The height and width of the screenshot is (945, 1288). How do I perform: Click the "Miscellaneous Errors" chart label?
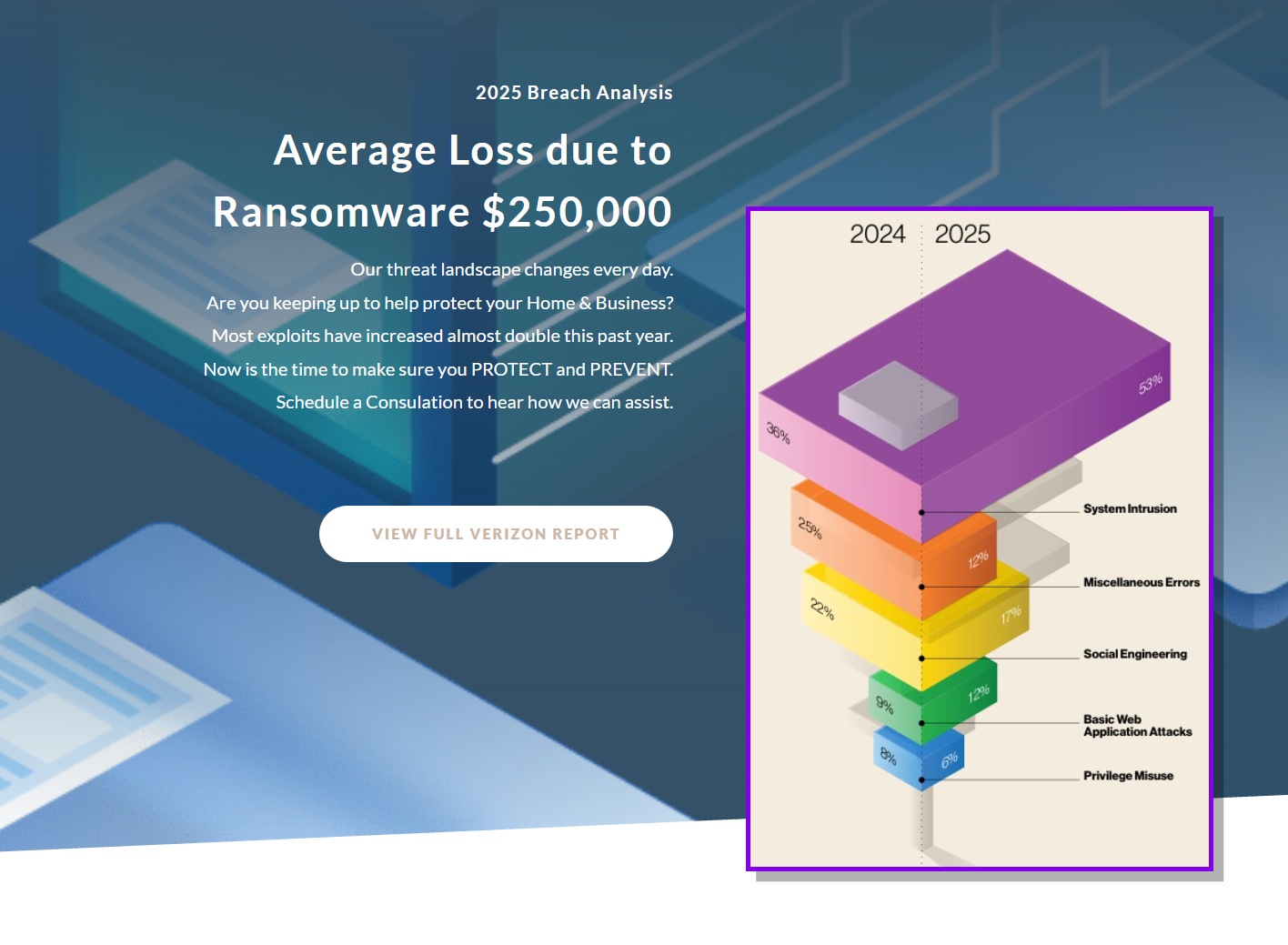(x=1142, y=582)
